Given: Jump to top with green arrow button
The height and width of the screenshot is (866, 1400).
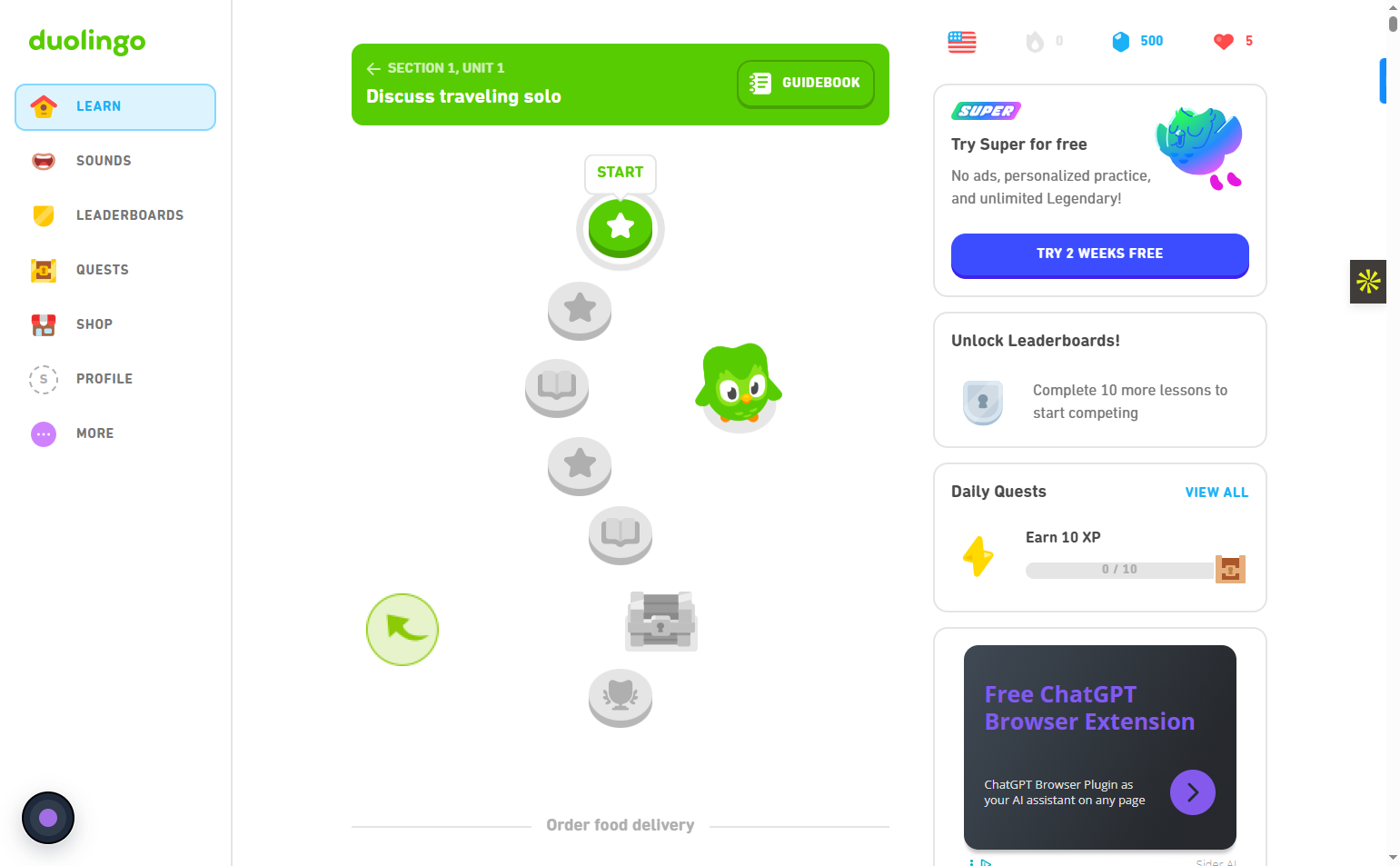Looking at the screenshot, I should click(x=402, y=630).
